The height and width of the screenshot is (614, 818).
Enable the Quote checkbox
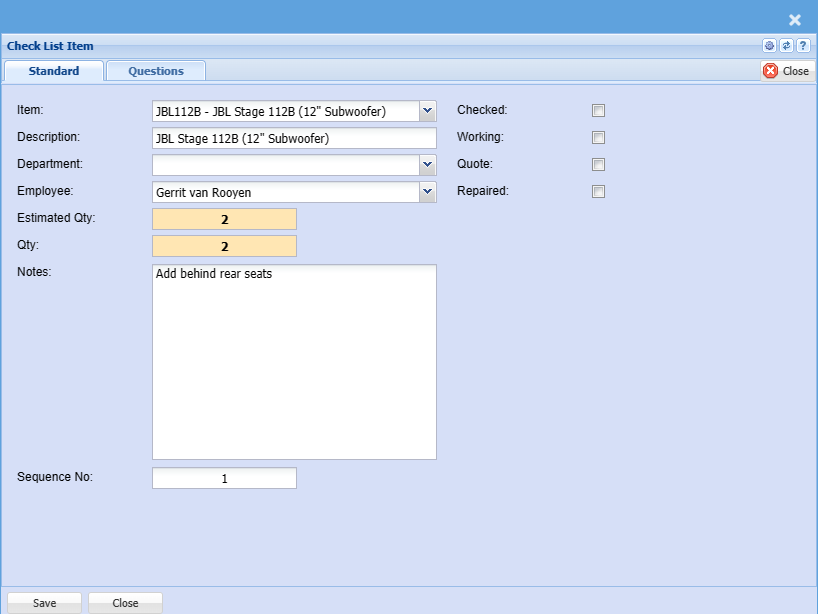point(598,165)
